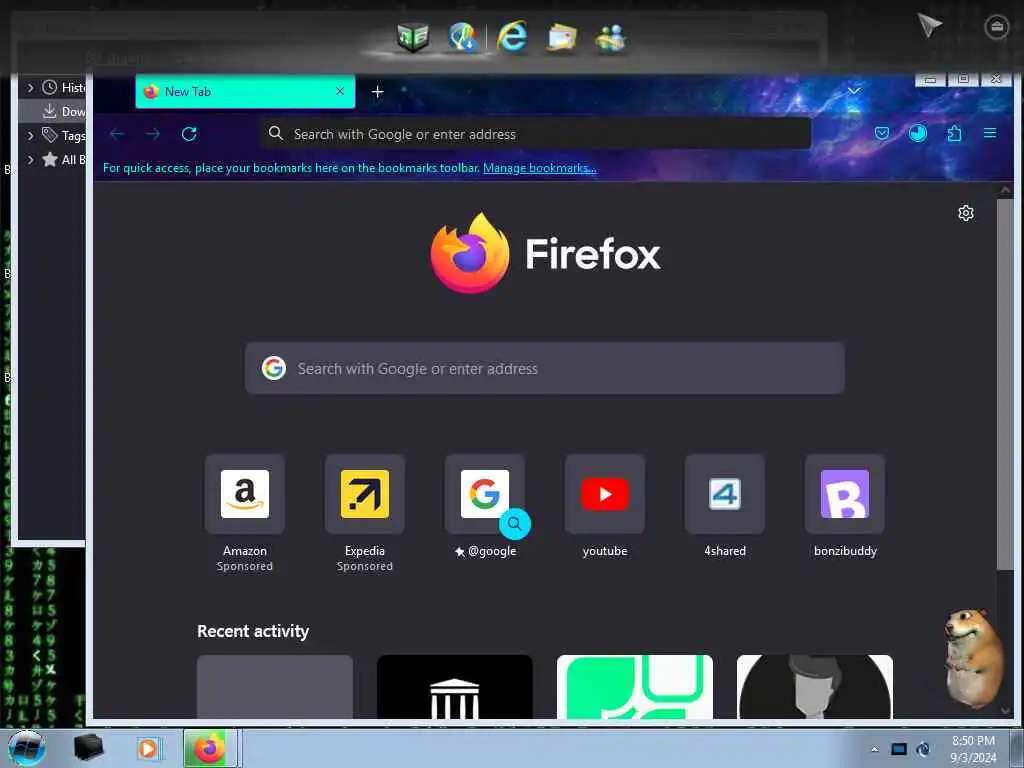Open the hat figure recent activity card
1024x768 pixels.
(814, 687)
